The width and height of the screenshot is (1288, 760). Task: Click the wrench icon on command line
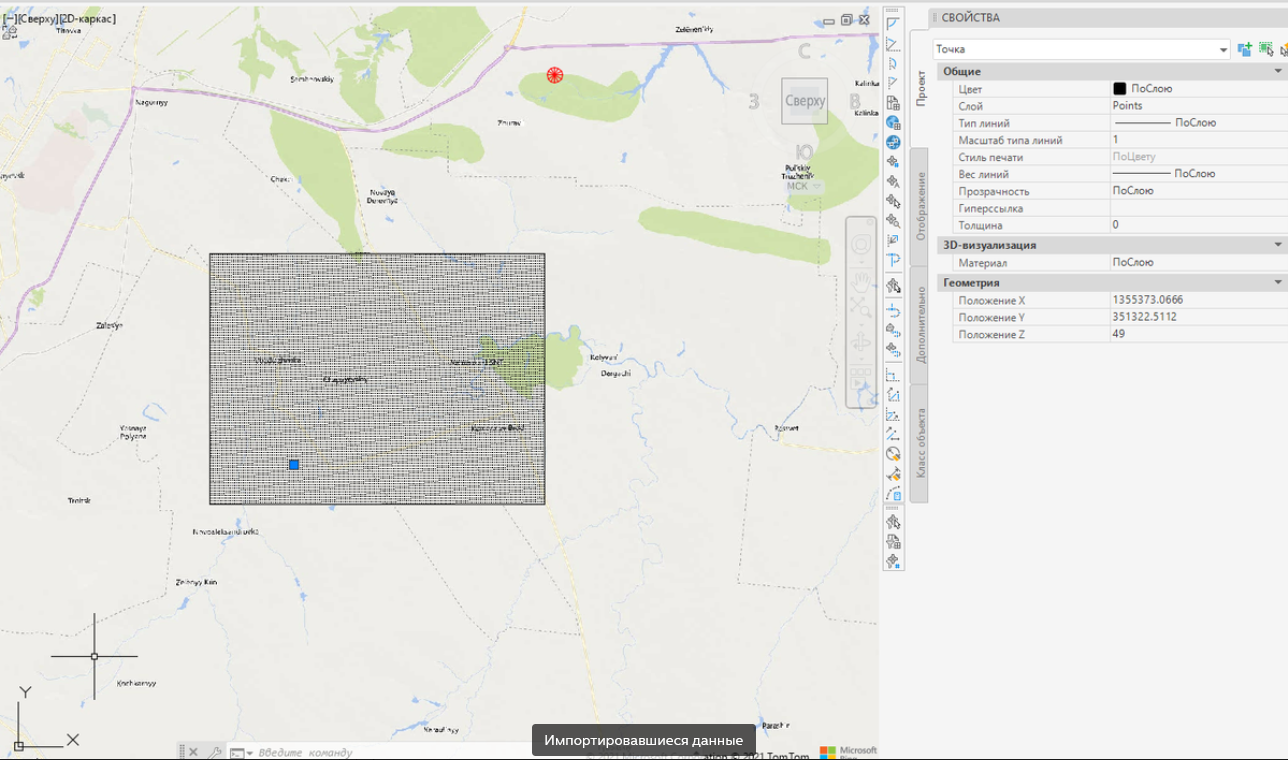pyautogui.click(x=214, y=752)
